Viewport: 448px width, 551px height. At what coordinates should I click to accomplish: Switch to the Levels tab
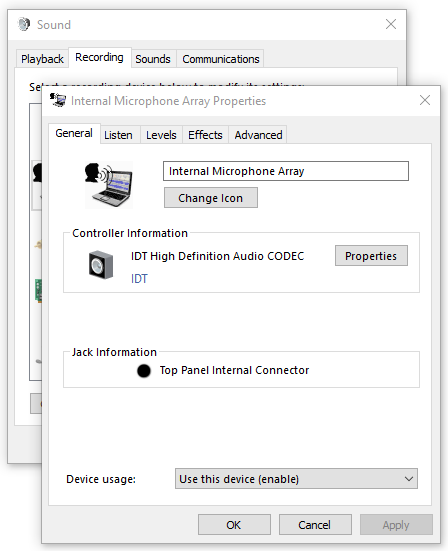point(161,135)
